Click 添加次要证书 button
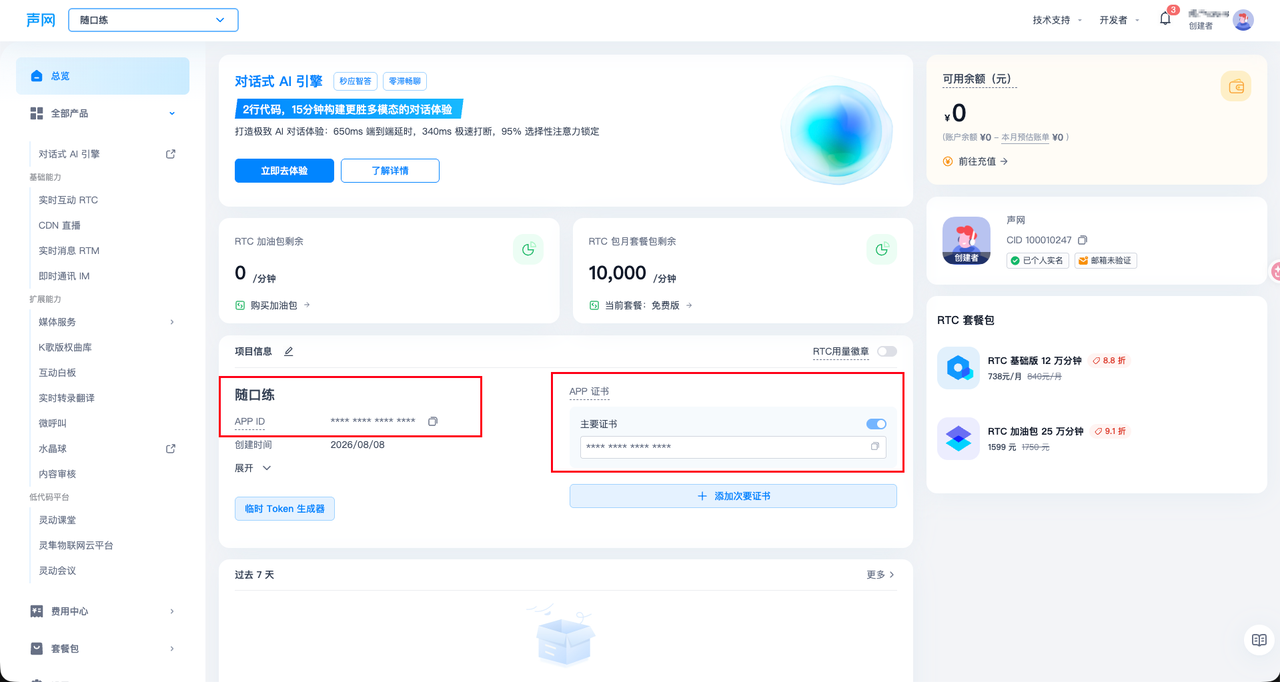 (x=733, y=496)
